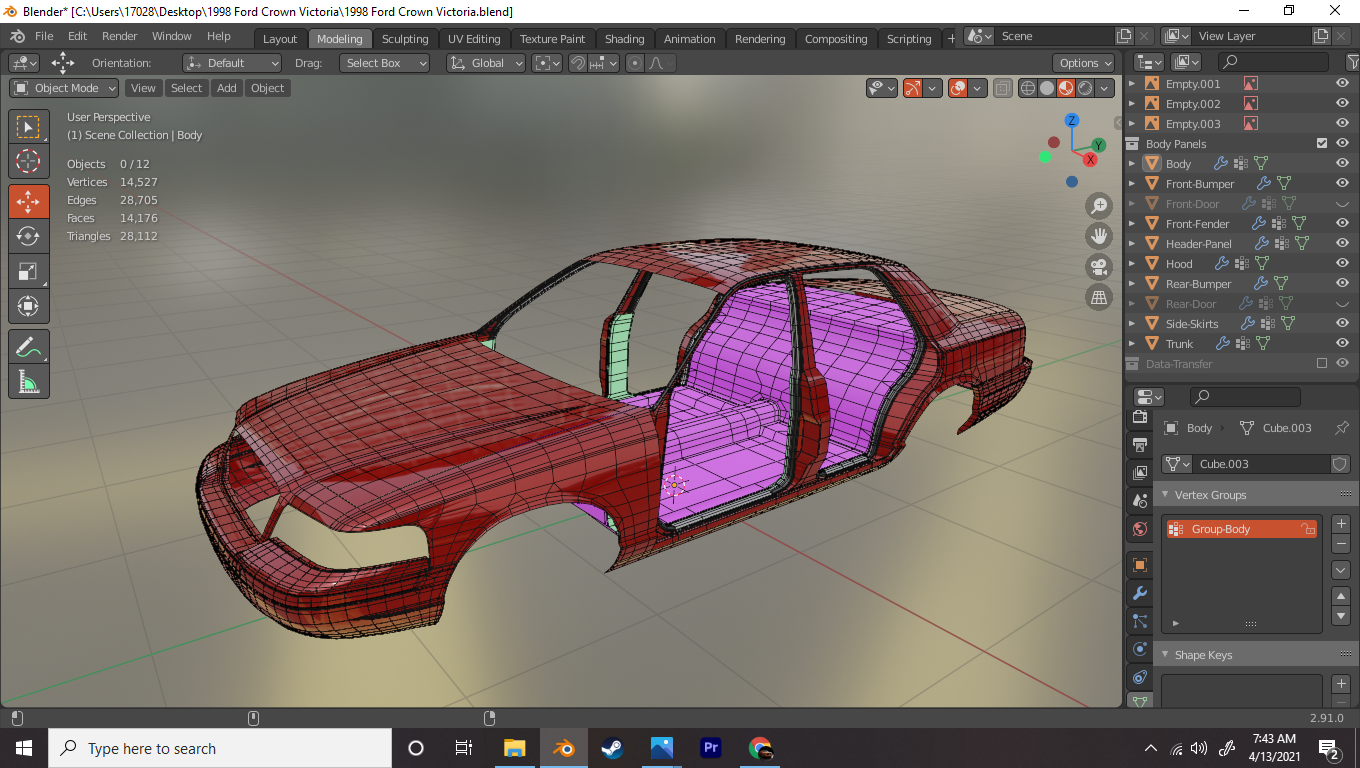Expand the Front-Fender outliner item

1132,223
